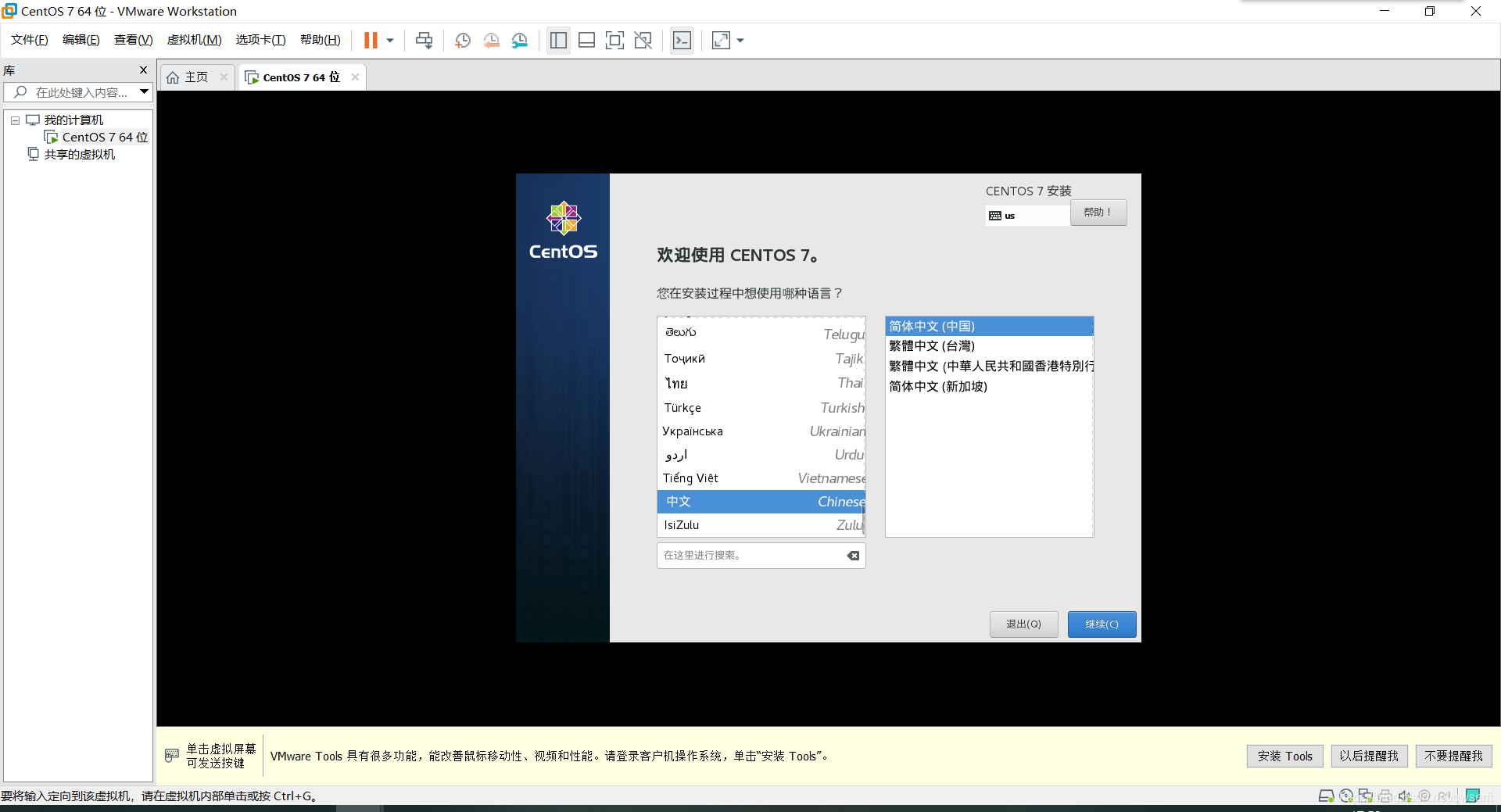Send Ctrl+Alt+Del to the virtual machine
1501x812 pixels.
pos(425,41)
